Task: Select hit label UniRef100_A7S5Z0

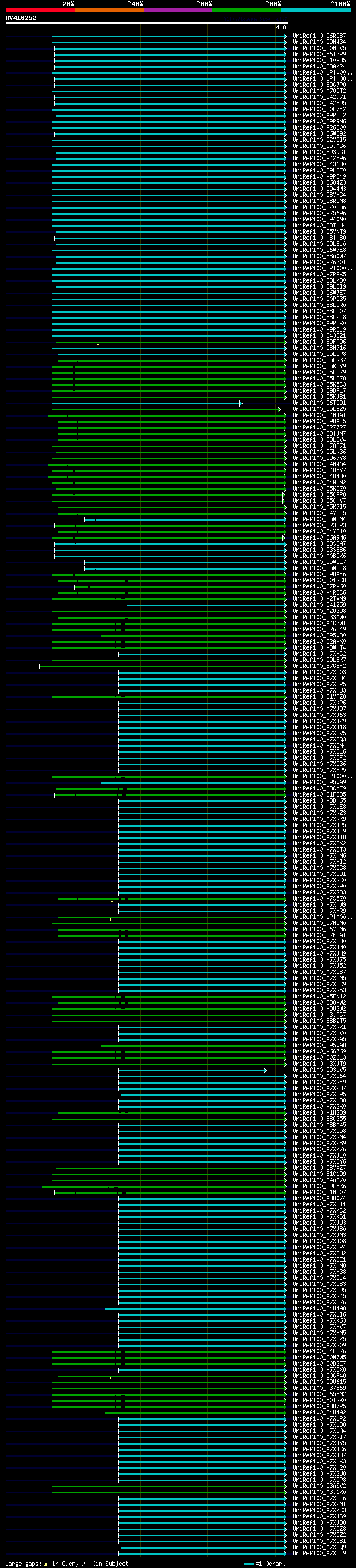Action: click(x=319, y=898)
